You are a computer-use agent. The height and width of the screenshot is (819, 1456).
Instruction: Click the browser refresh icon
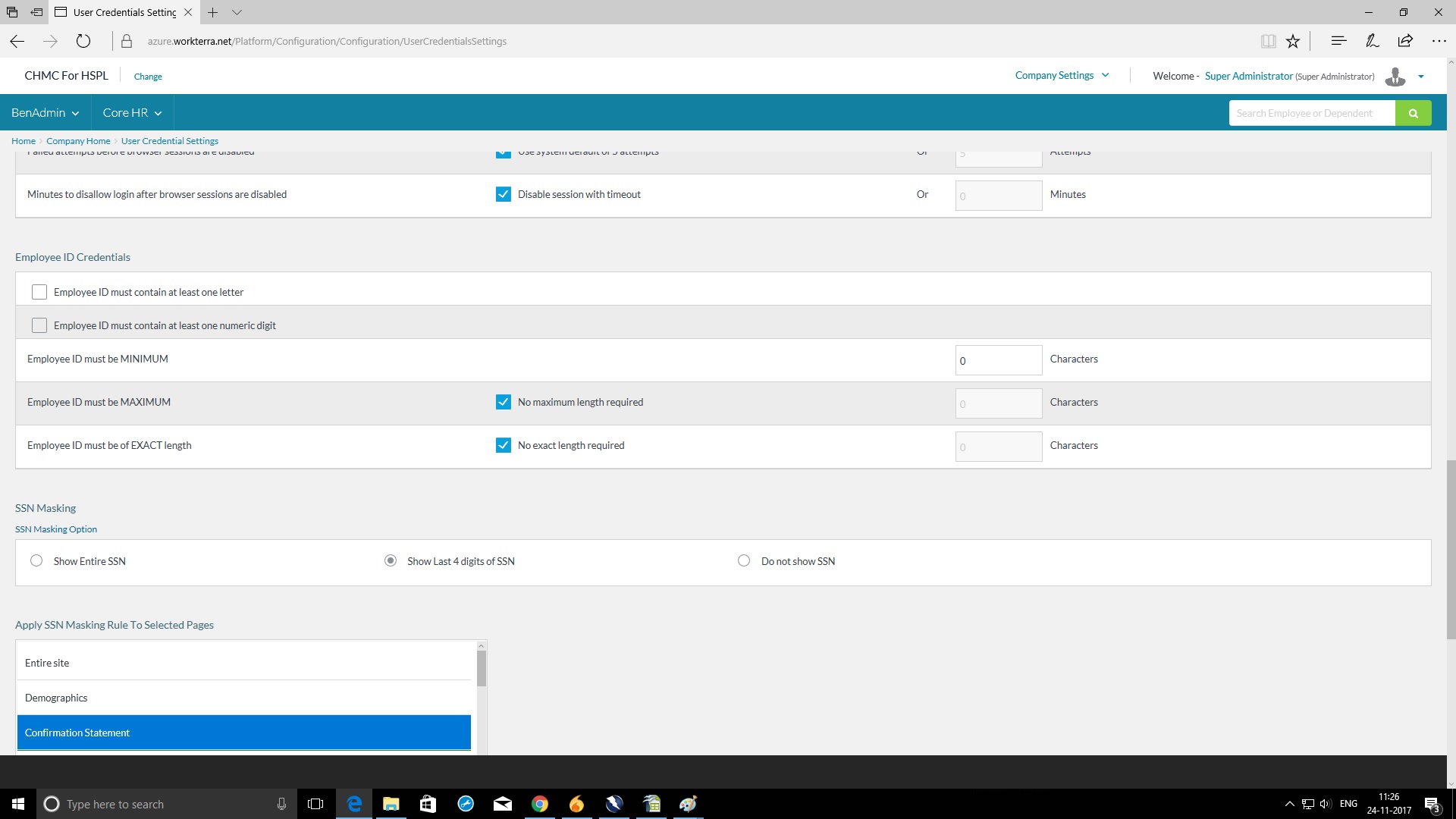point(83,41)
